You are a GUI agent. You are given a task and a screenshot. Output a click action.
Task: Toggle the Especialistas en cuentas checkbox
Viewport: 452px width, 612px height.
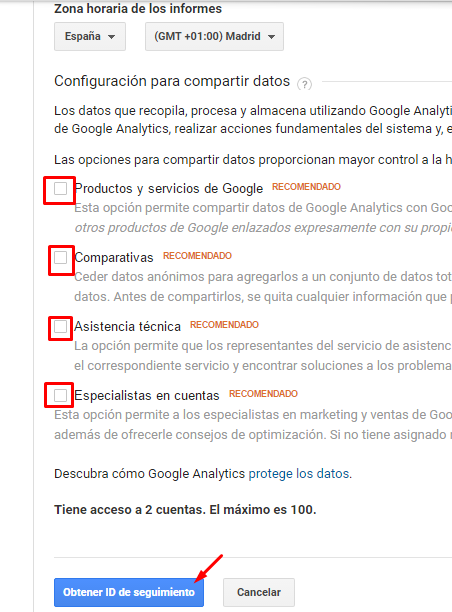coord(60,395)
